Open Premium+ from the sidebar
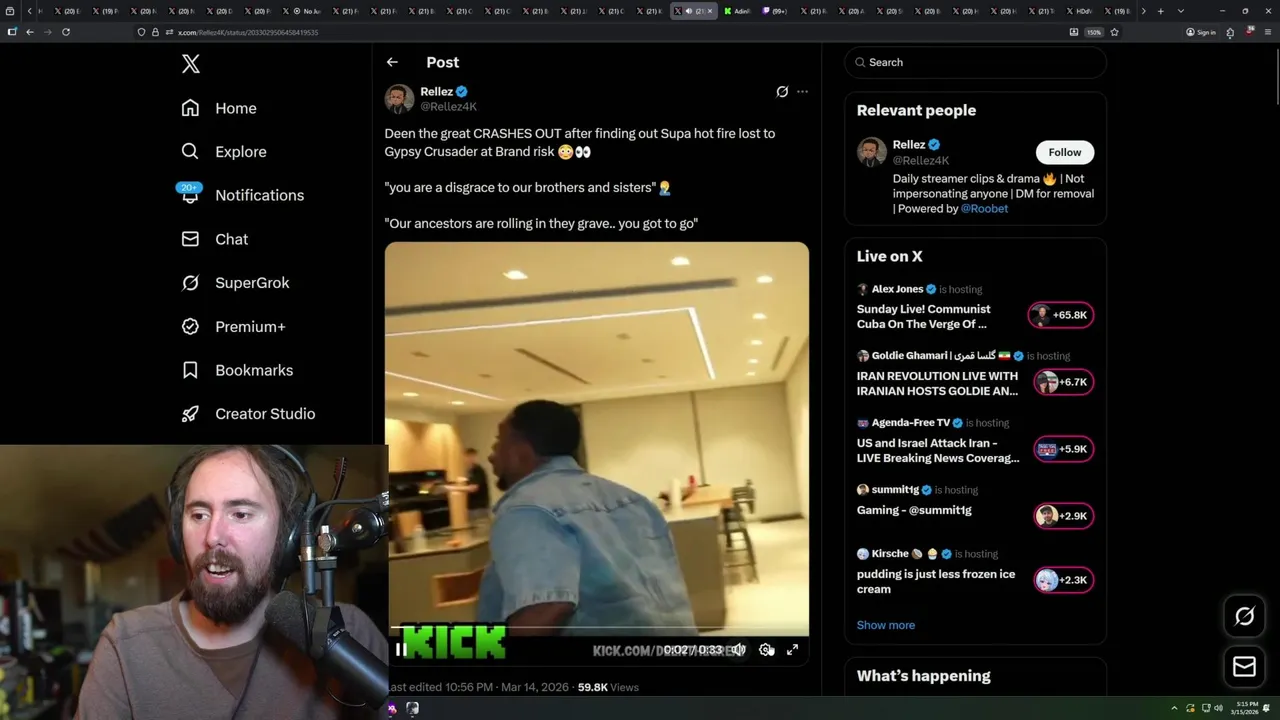The height and width of the screenshot is (720, 1280). pyautogui.click(x=233, y=326)
